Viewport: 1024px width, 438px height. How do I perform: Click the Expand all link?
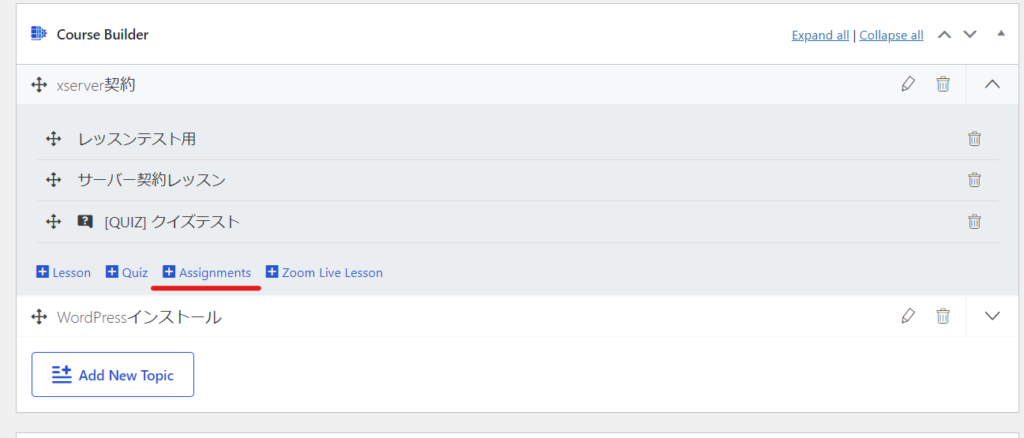(820, 35)
